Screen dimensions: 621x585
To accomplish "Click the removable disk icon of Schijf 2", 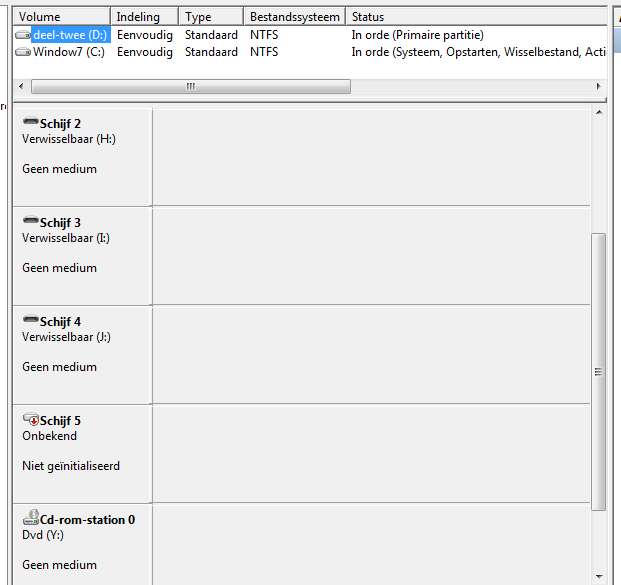I will [30, 121].
